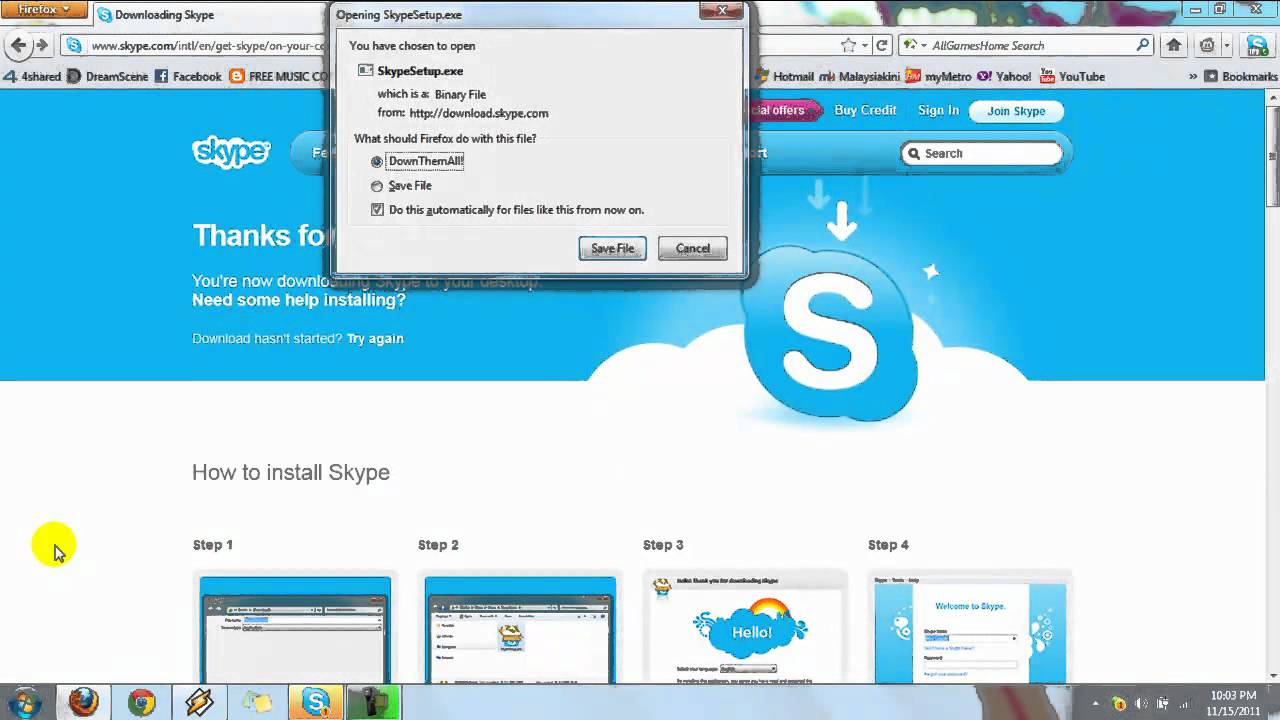Viewport: 1280px width, 720px height.
Task: Bookmark this page with the star icon
Action: [x=848, y=45]
